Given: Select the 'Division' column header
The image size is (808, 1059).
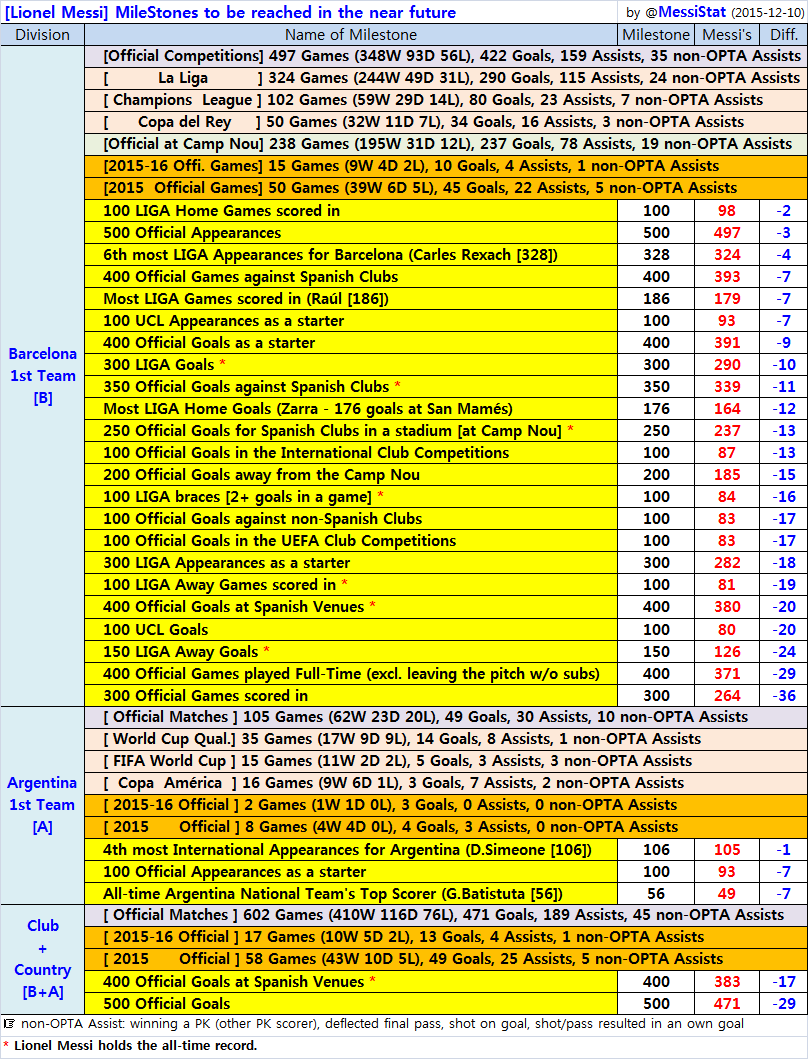Looking at the screenshot, I should pyautogui.click(x=43, y=35).
